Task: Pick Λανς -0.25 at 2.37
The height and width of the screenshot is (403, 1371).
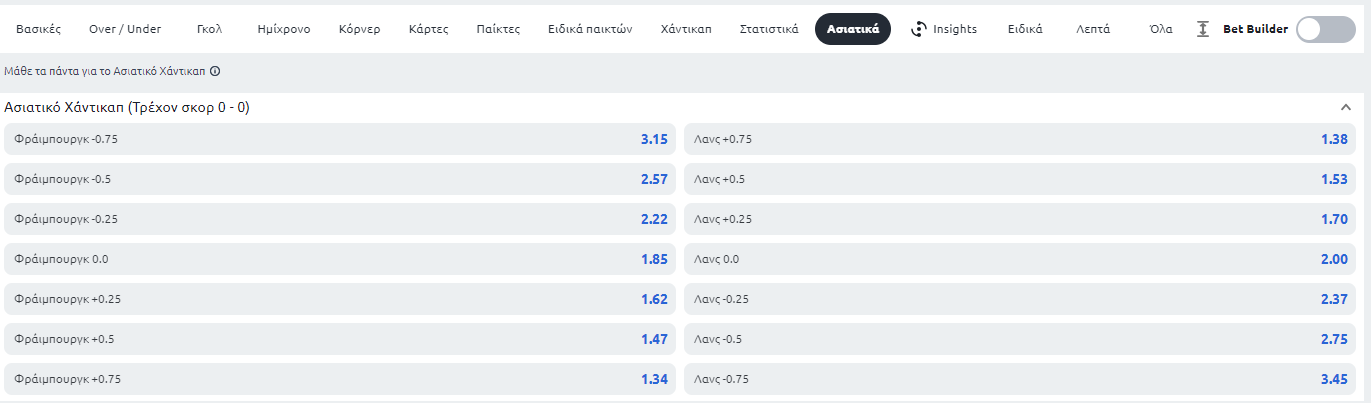Action: tap(1020, 299)
